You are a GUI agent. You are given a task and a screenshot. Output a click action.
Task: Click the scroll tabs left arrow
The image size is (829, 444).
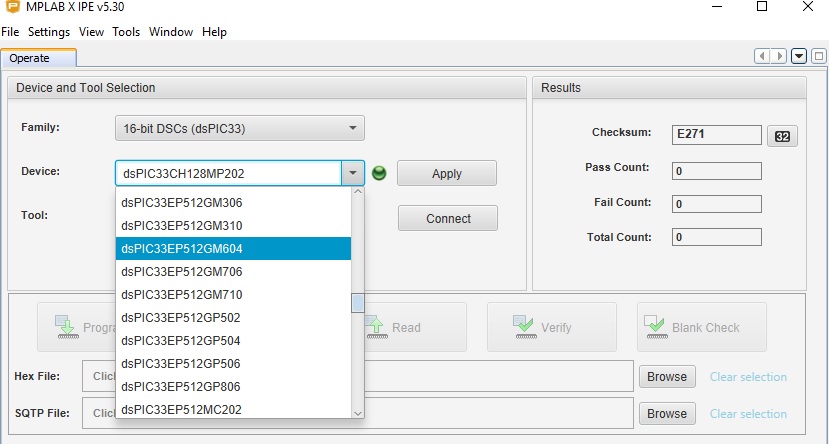pos(762,56)
